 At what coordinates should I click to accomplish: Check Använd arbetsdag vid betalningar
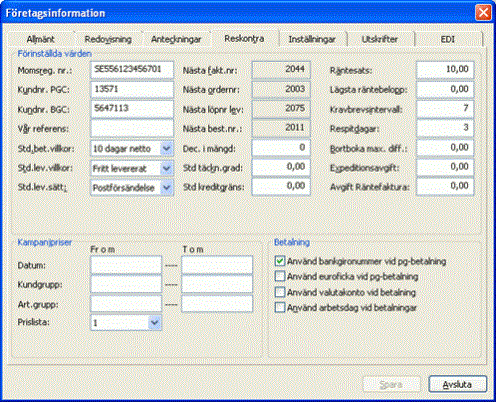[x=280, y=307]
